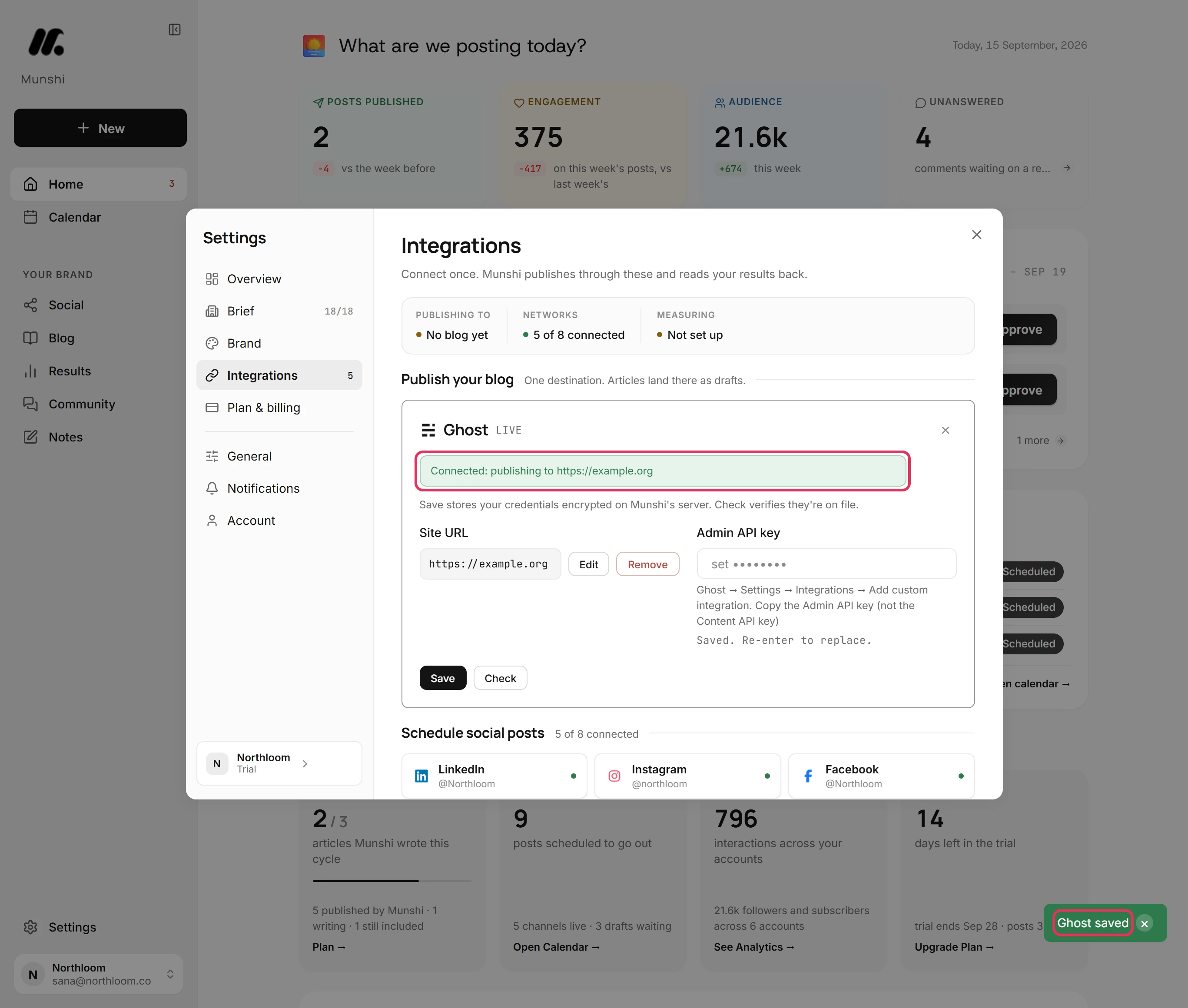
Task: Dismiss the Ghost saved toast
Action: [1145, 923]
